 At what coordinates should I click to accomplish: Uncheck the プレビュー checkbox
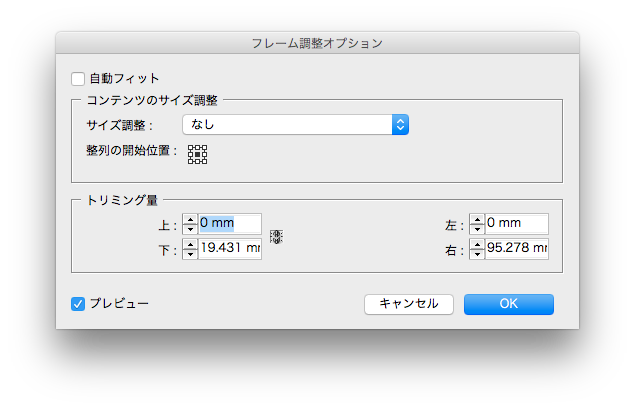(x=78, y=303)
